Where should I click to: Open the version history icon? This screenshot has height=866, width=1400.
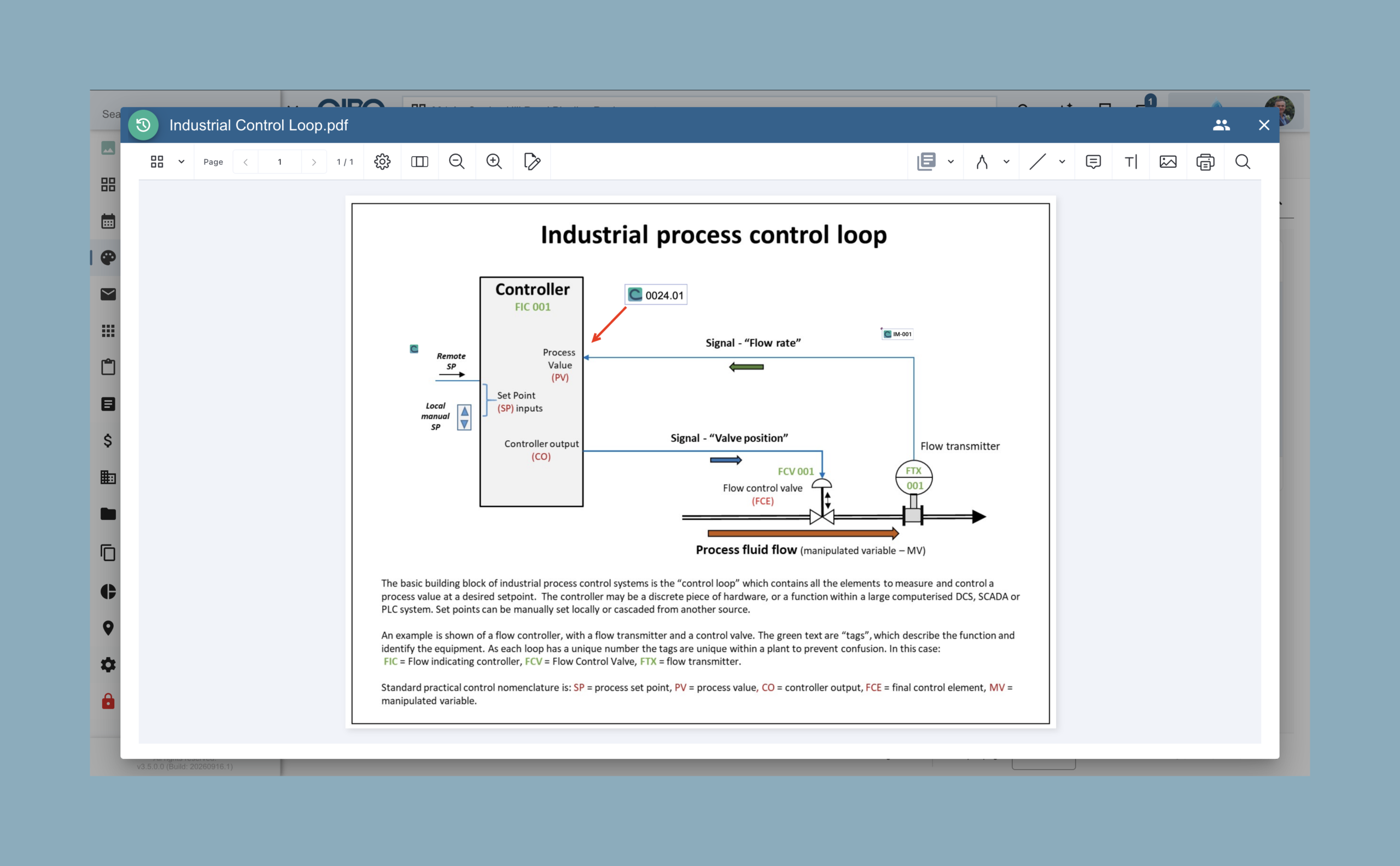[x=143, y=125]
